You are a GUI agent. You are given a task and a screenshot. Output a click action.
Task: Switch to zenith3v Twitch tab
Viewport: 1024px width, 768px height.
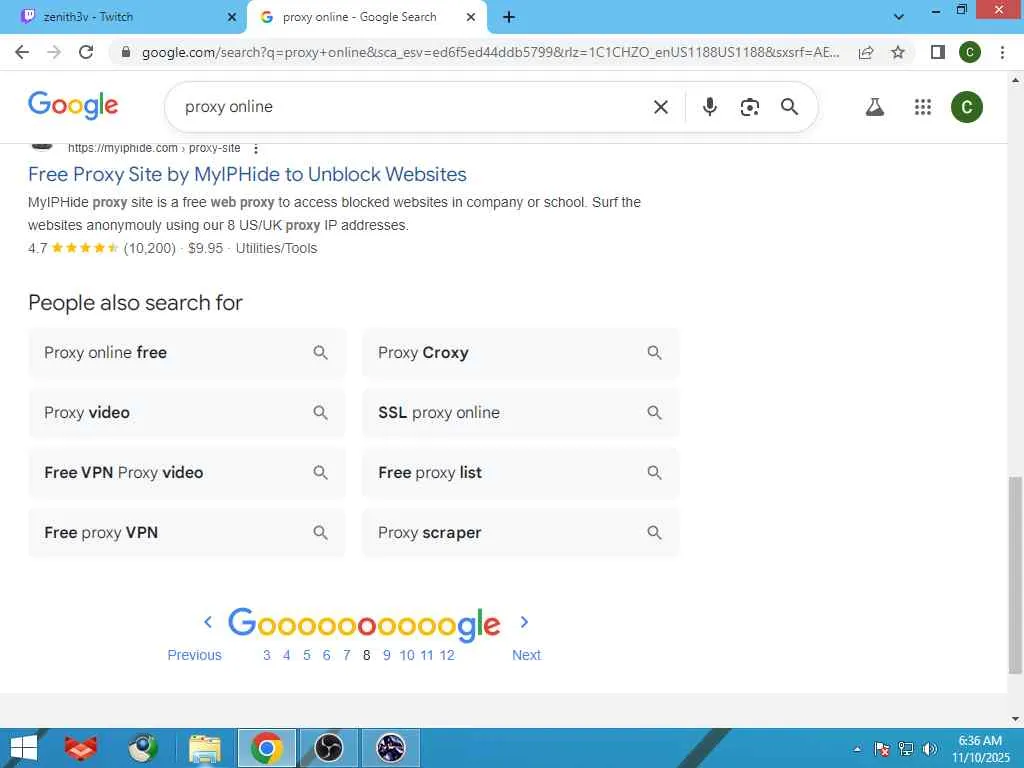[x=122, y=17]
